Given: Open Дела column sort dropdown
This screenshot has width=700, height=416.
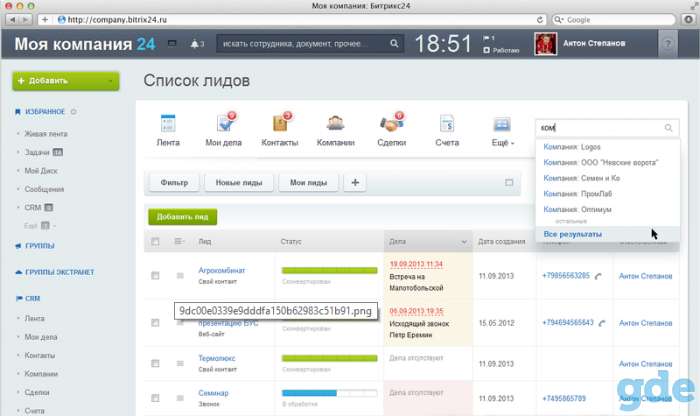Looking at the screenshot, I should point(464,241).
